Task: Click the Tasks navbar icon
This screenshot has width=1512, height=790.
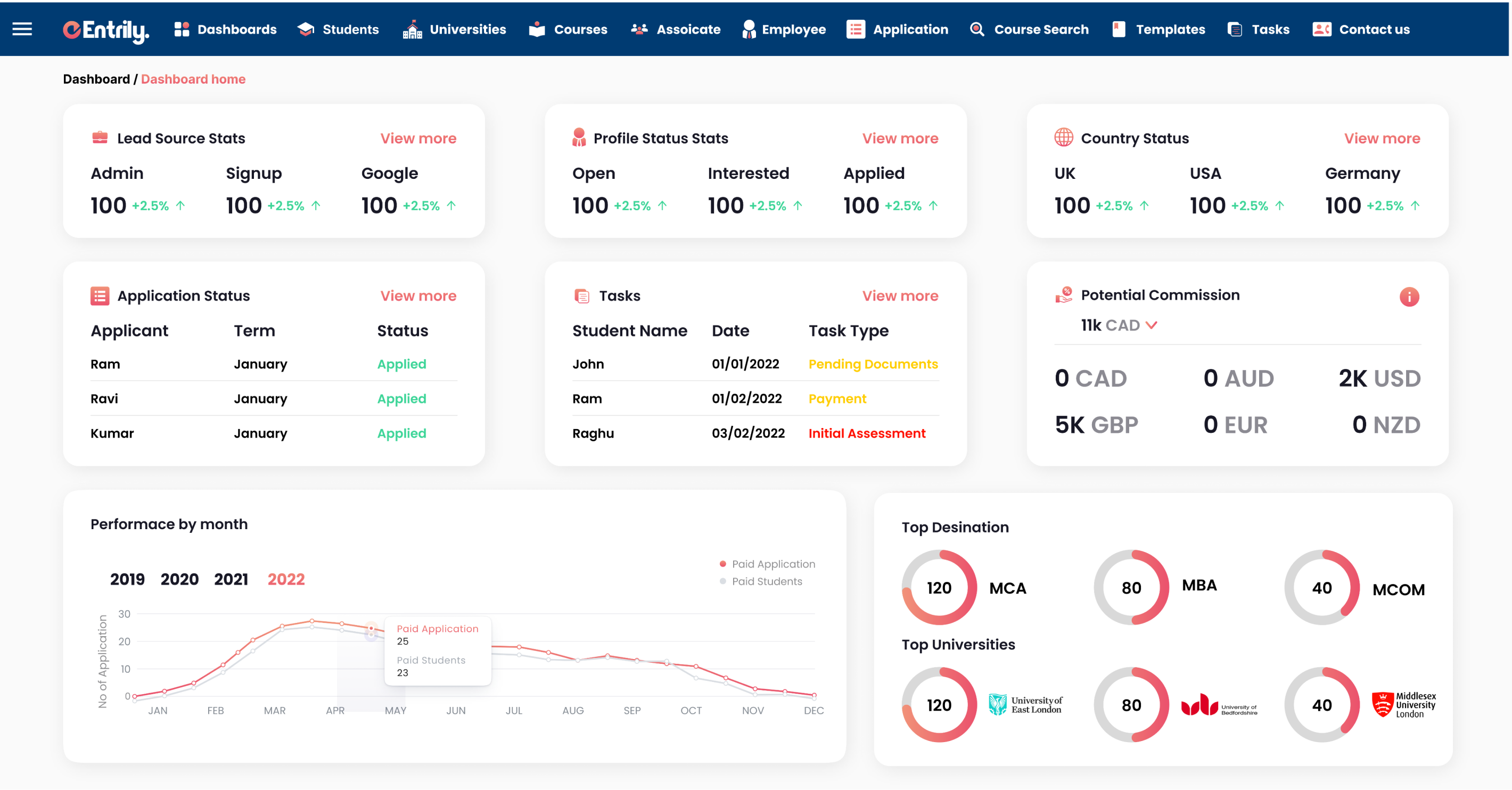Action: tap(1235, 29)
